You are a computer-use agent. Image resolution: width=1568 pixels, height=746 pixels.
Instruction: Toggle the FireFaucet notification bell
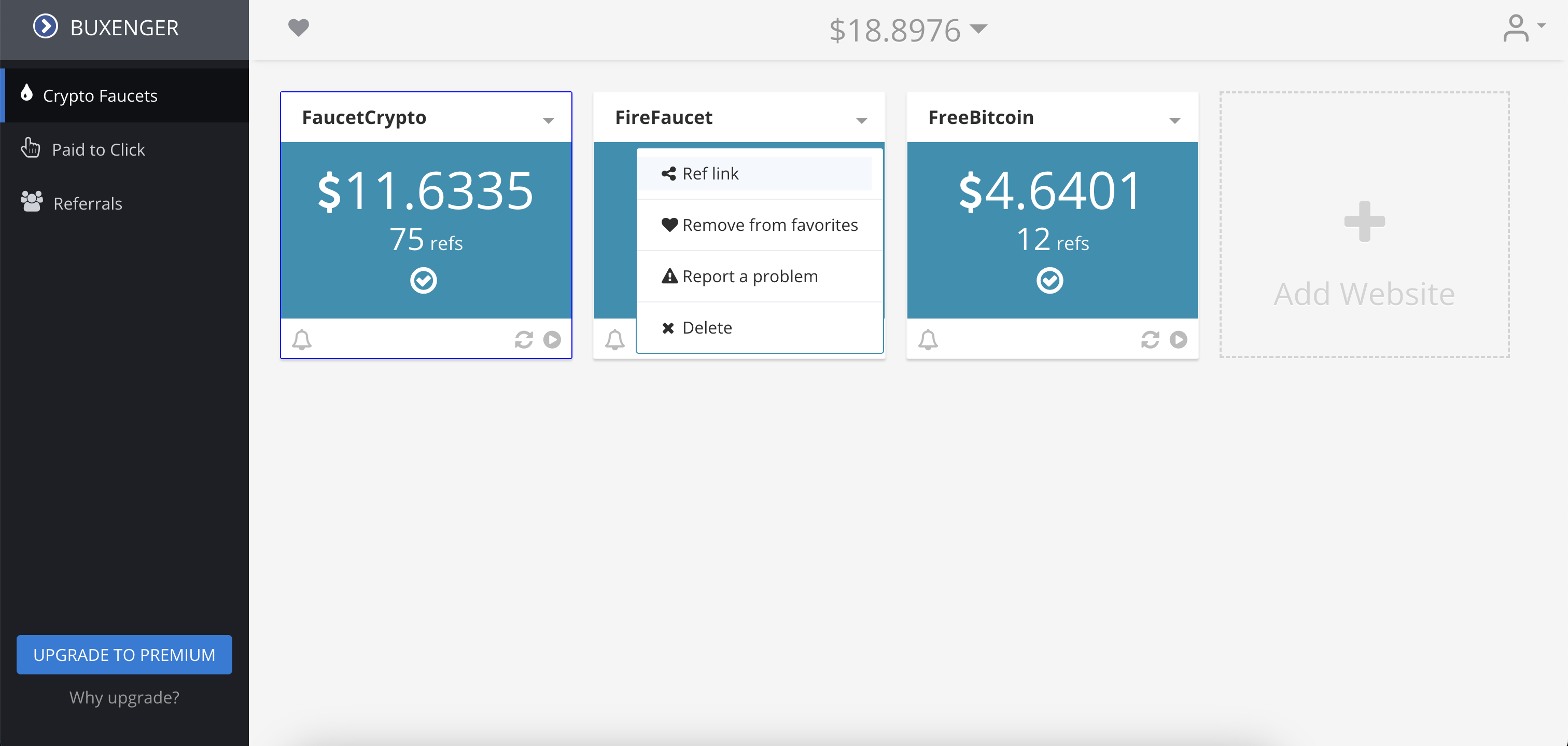(x=615, y=339)
